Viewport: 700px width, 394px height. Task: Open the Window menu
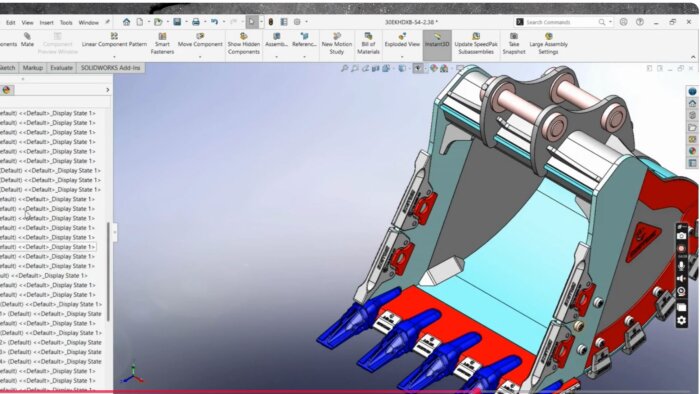point(88,22)
